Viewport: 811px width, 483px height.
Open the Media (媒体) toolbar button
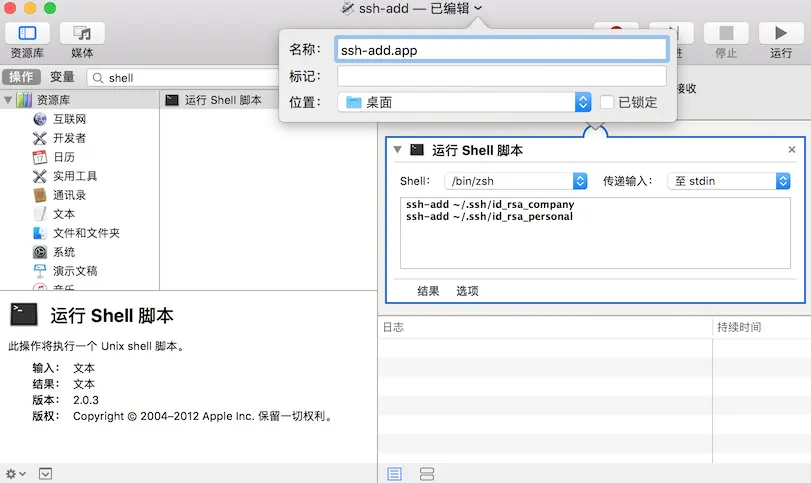(82, 33)
